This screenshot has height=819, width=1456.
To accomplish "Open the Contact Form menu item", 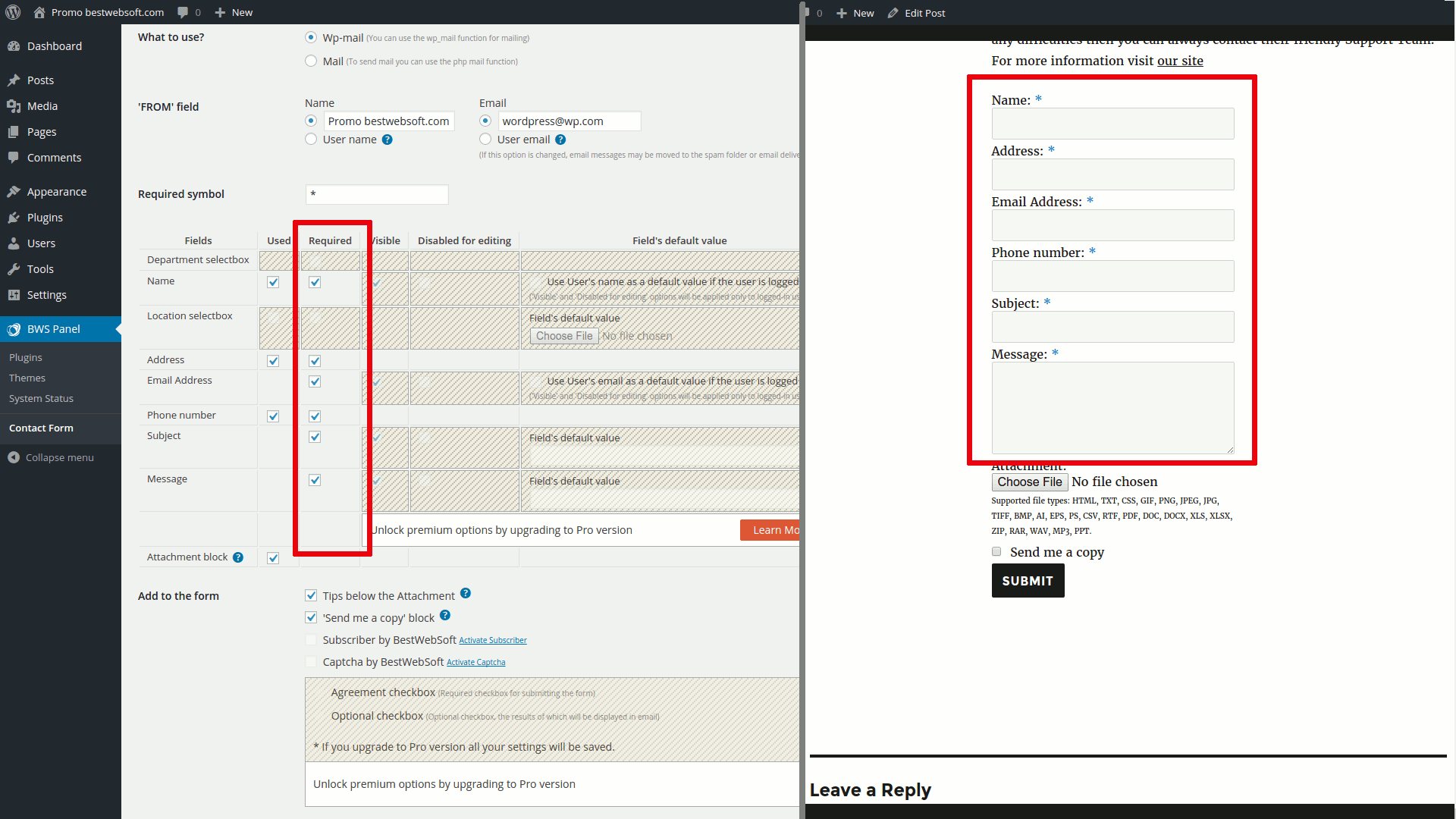I will click(x=41, y=428).
